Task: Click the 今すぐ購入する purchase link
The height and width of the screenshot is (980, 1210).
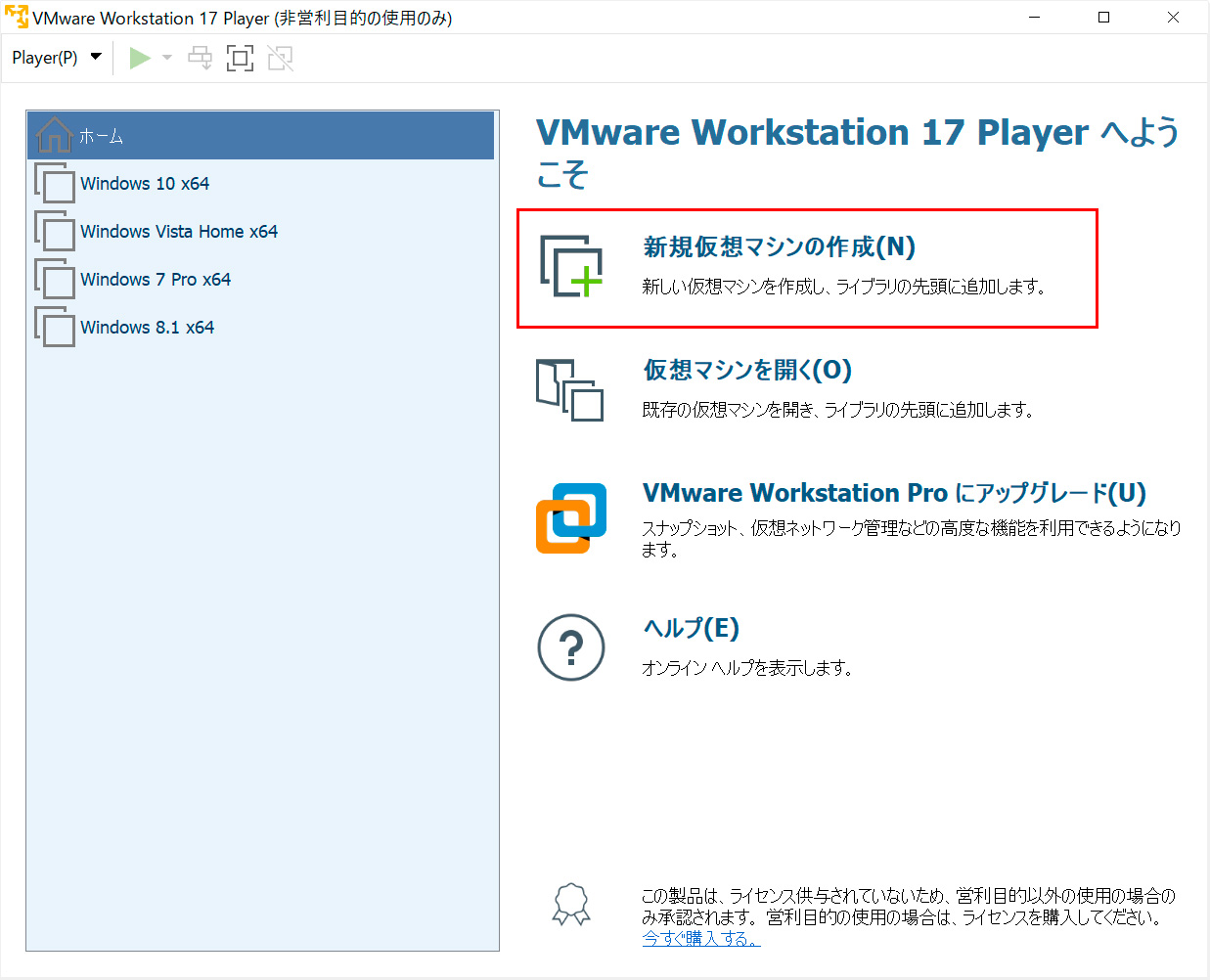Action: point(700,938)
